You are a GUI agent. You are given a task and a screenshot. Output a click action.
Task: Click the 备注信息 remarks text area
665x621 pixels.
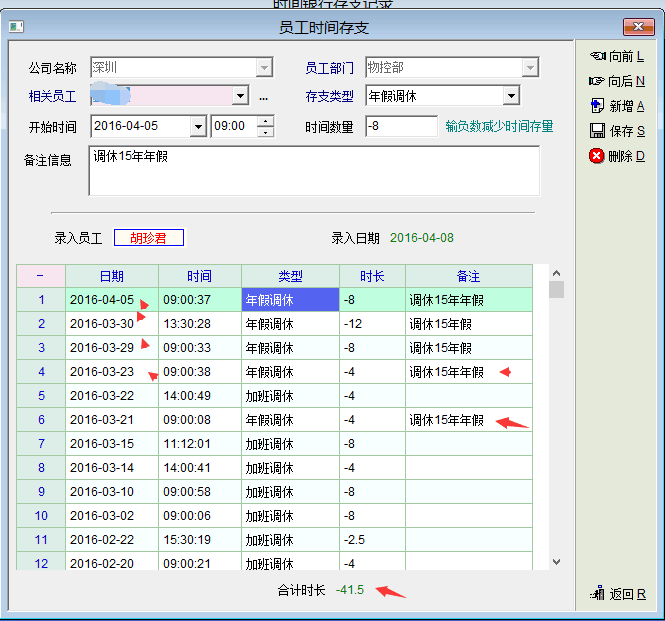pyautogui.click(x=314, y=171)
